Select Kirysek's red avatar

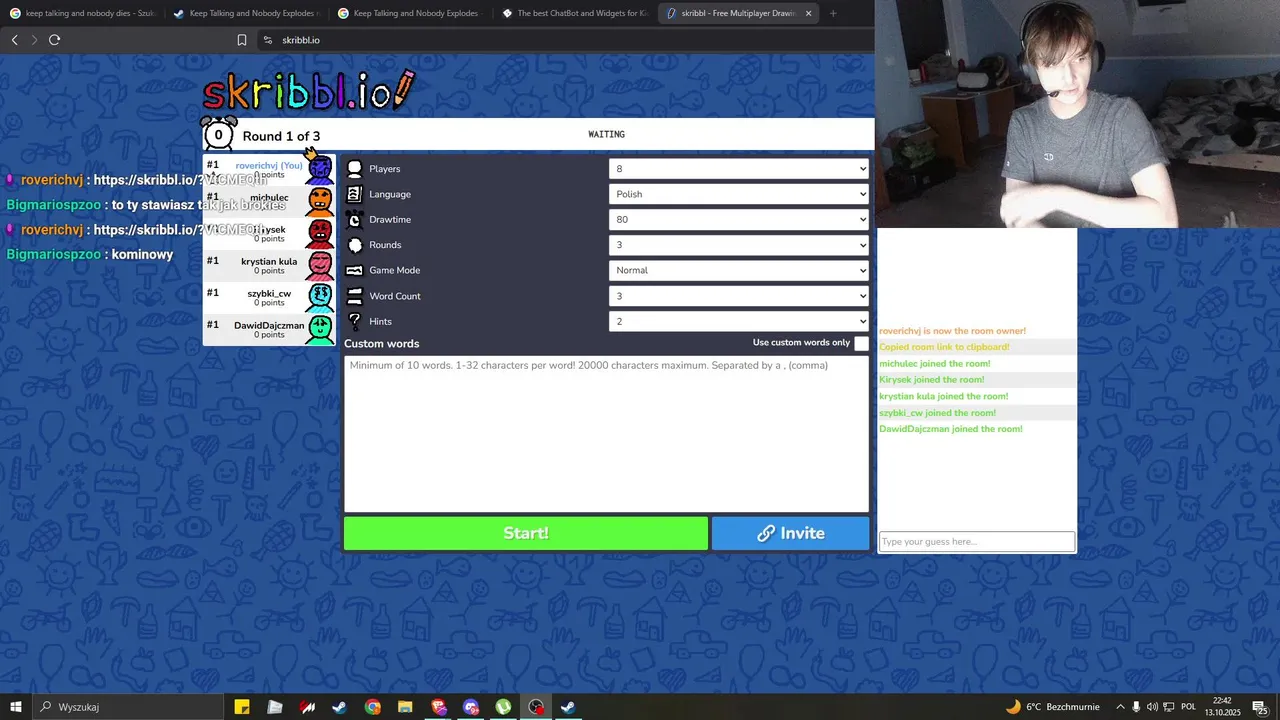click(320, 233)
